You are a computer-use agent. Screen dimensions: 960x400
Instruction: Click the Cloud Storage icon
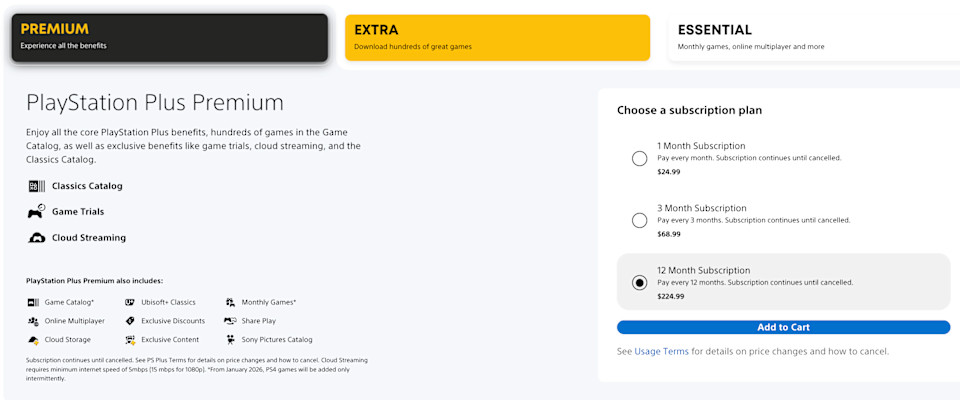[33, 339]
